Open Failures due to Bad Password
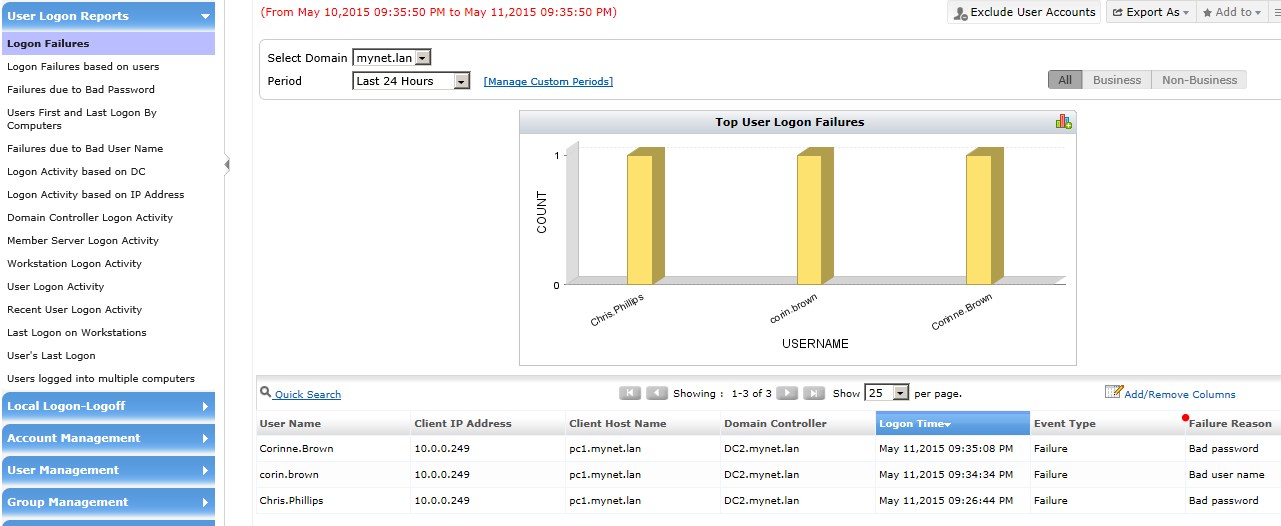The height and width of the screenshot is (526, 1281). pyautogui.click(x=81, y=89)
